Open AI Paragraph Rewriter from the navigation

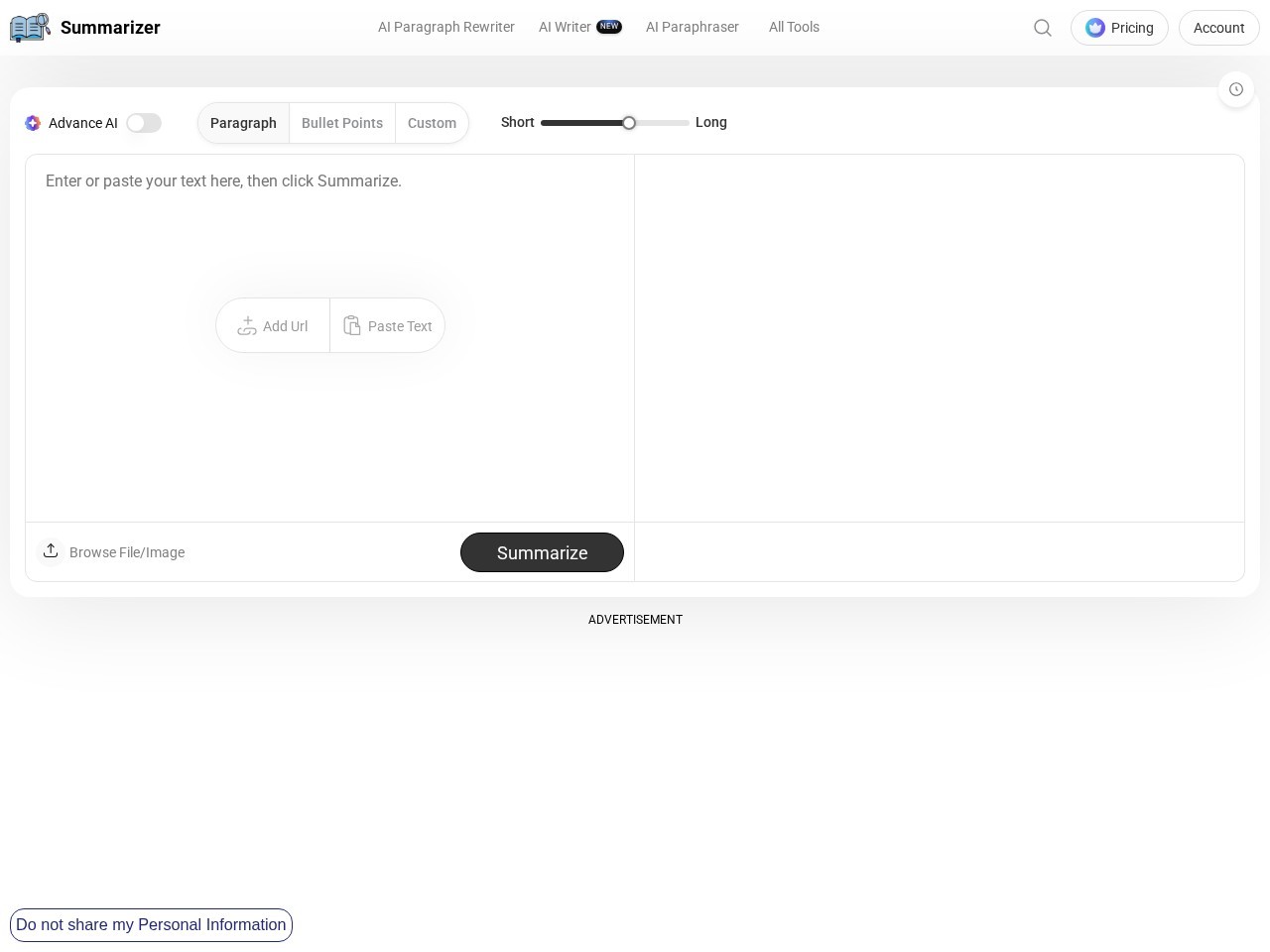(446, 27)
